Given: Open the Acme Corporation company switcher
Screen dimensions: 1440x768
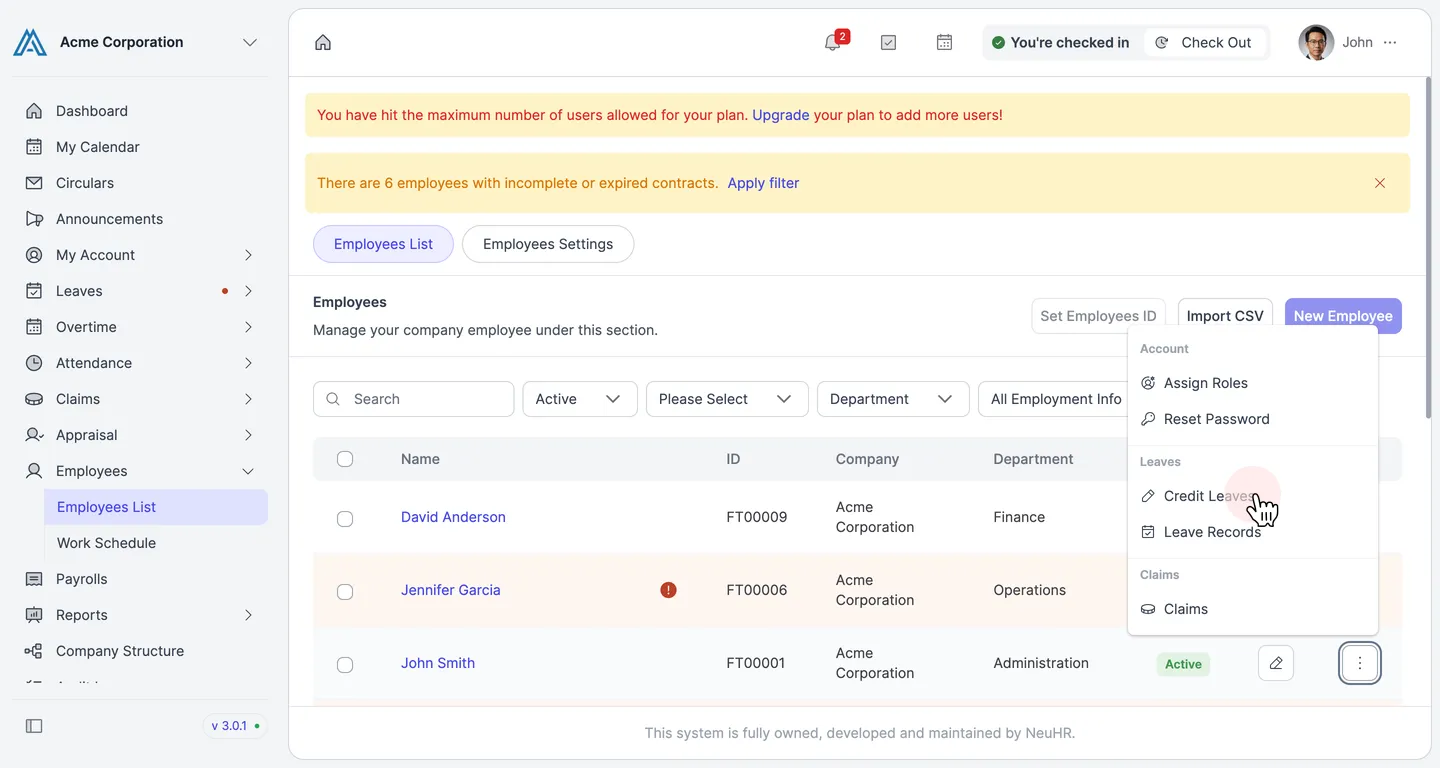Looking at the screenshot, I should [250, 42].
